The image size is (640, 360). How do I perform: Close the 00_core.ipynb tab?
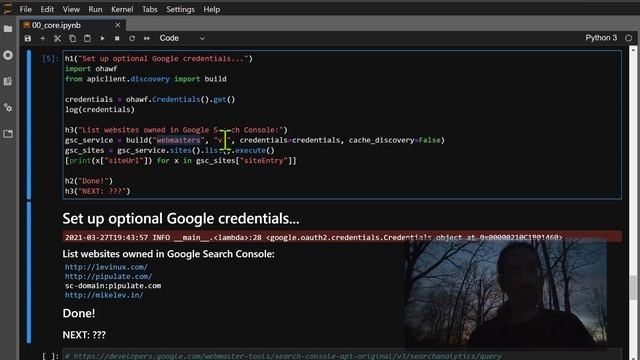point(118,25)
